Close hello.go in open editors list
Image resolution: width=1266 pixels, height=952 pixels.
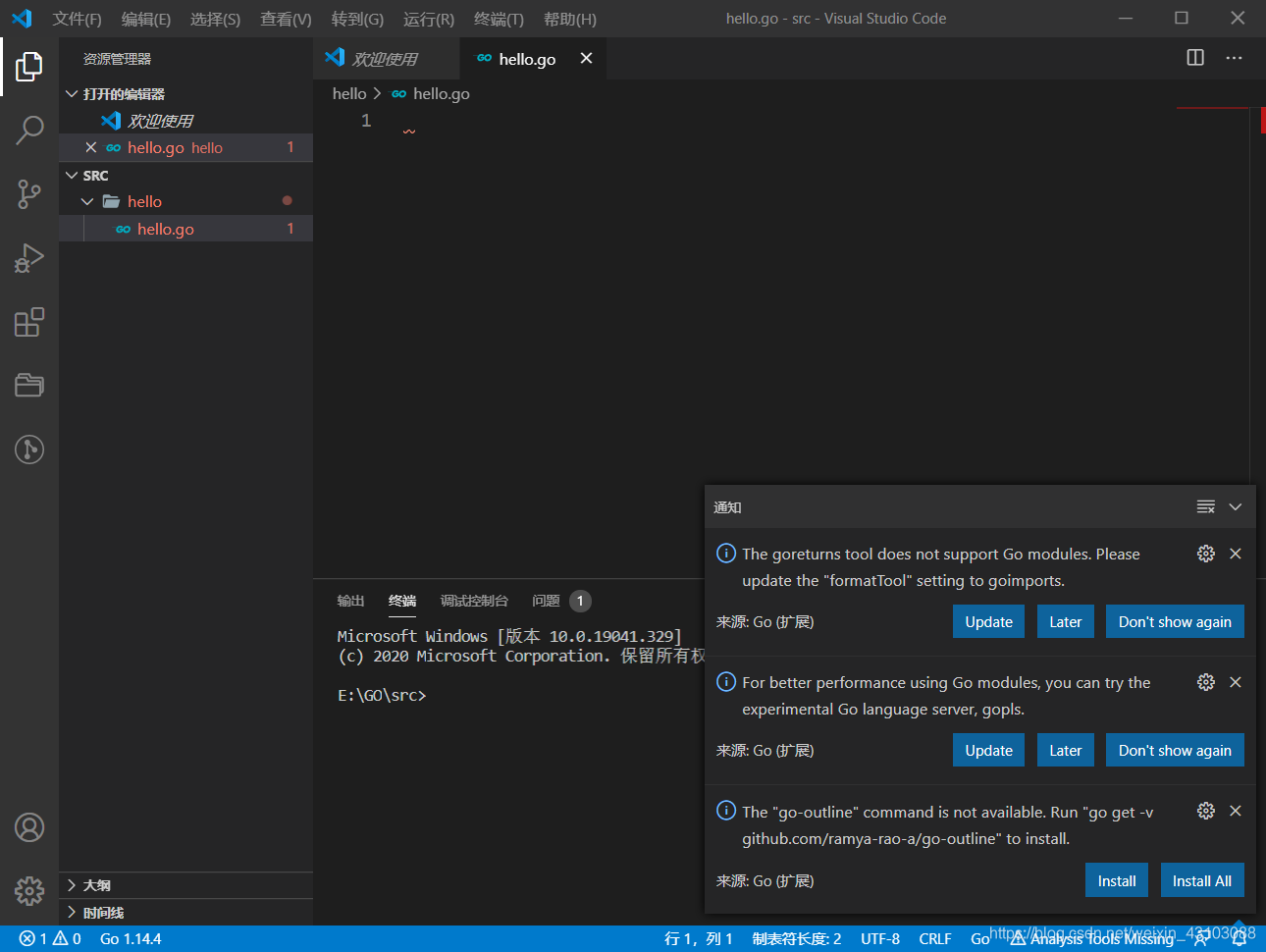tap(90, 147)
